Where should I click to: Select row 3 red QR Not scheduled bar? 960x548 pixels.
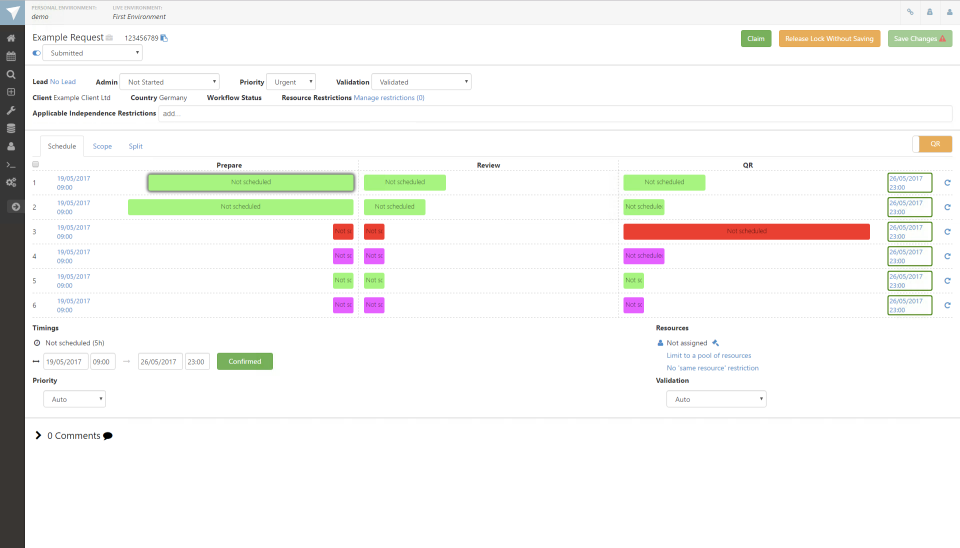coord(746,231)
